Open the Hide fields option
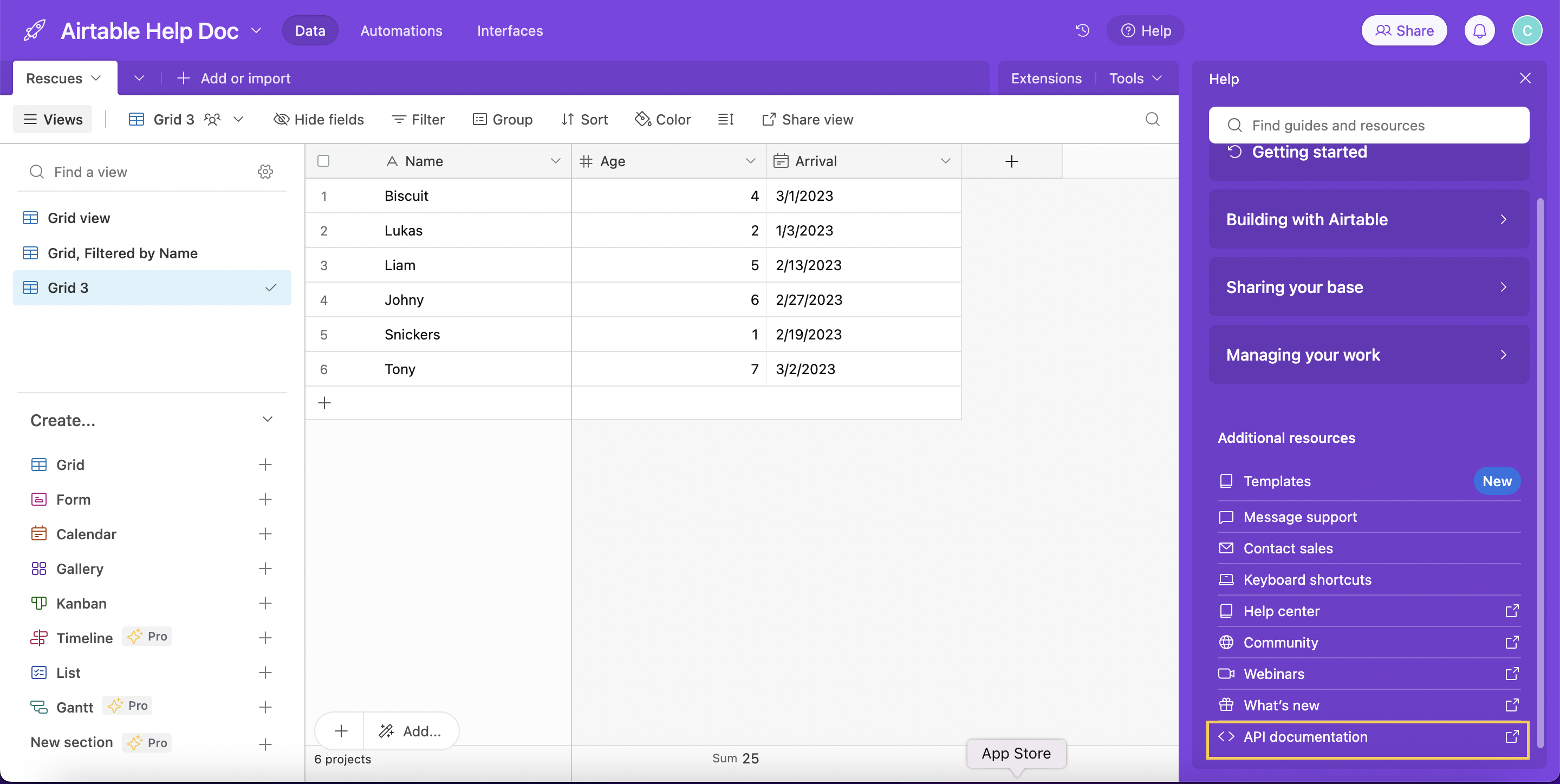1560x784 pixels. [318, 119]
